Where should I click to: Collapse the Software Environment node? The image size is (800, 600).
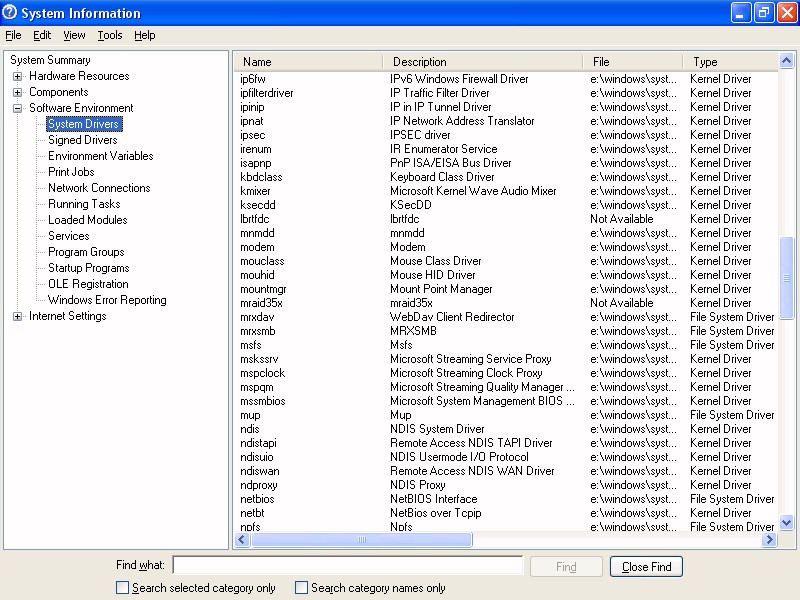point(18,108)
